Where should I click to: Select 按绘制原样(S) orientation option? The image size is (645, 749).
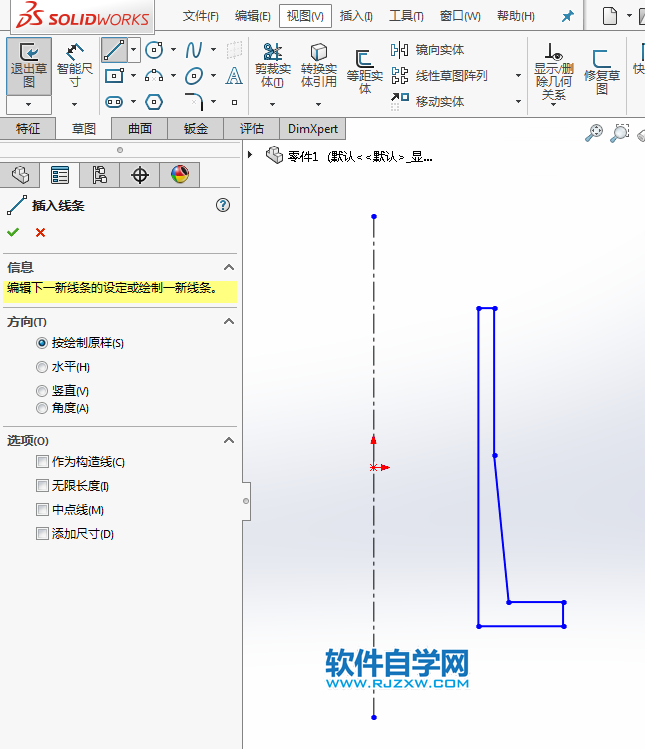[x=42, y=343]
